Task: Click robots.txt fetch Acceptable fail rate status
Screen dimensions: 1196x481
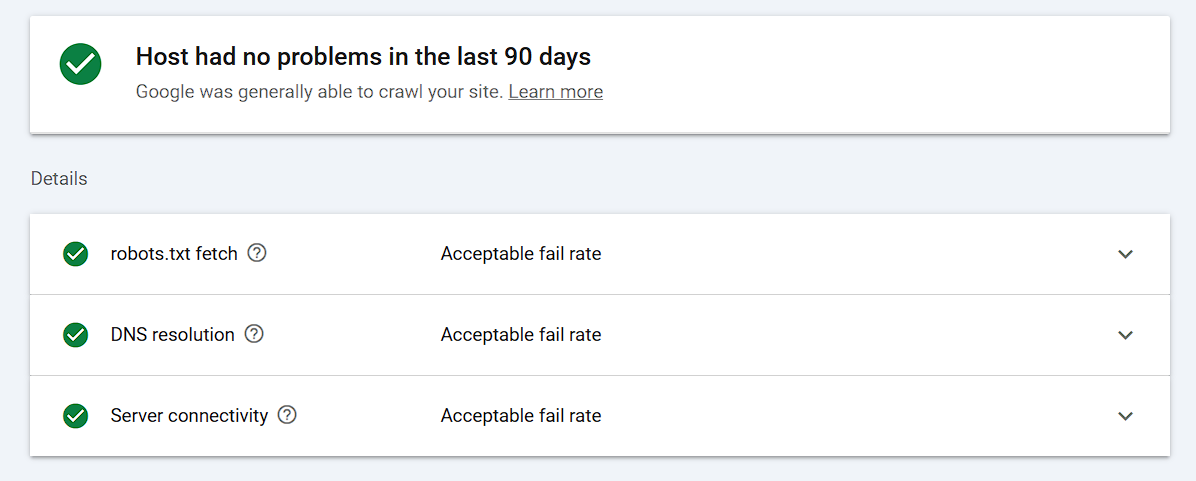Action: 520,254
